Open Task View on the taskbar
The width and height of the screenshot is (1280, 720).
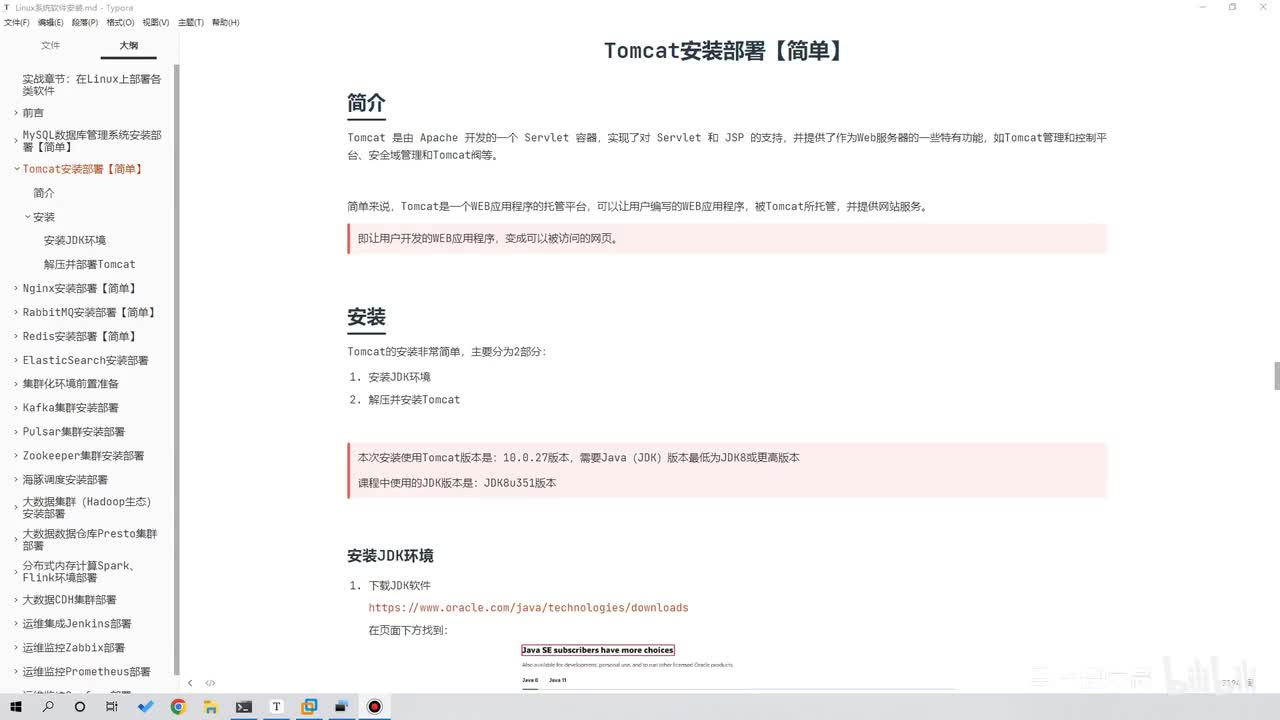coord(112,706)
